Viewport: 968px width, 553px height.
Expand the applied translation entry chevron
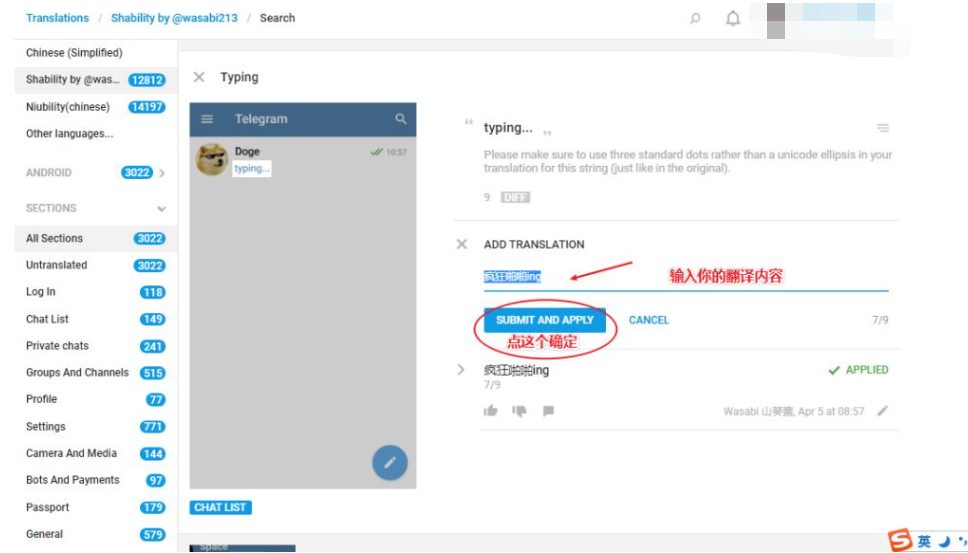pyautogui.click(x=461, y=370)
